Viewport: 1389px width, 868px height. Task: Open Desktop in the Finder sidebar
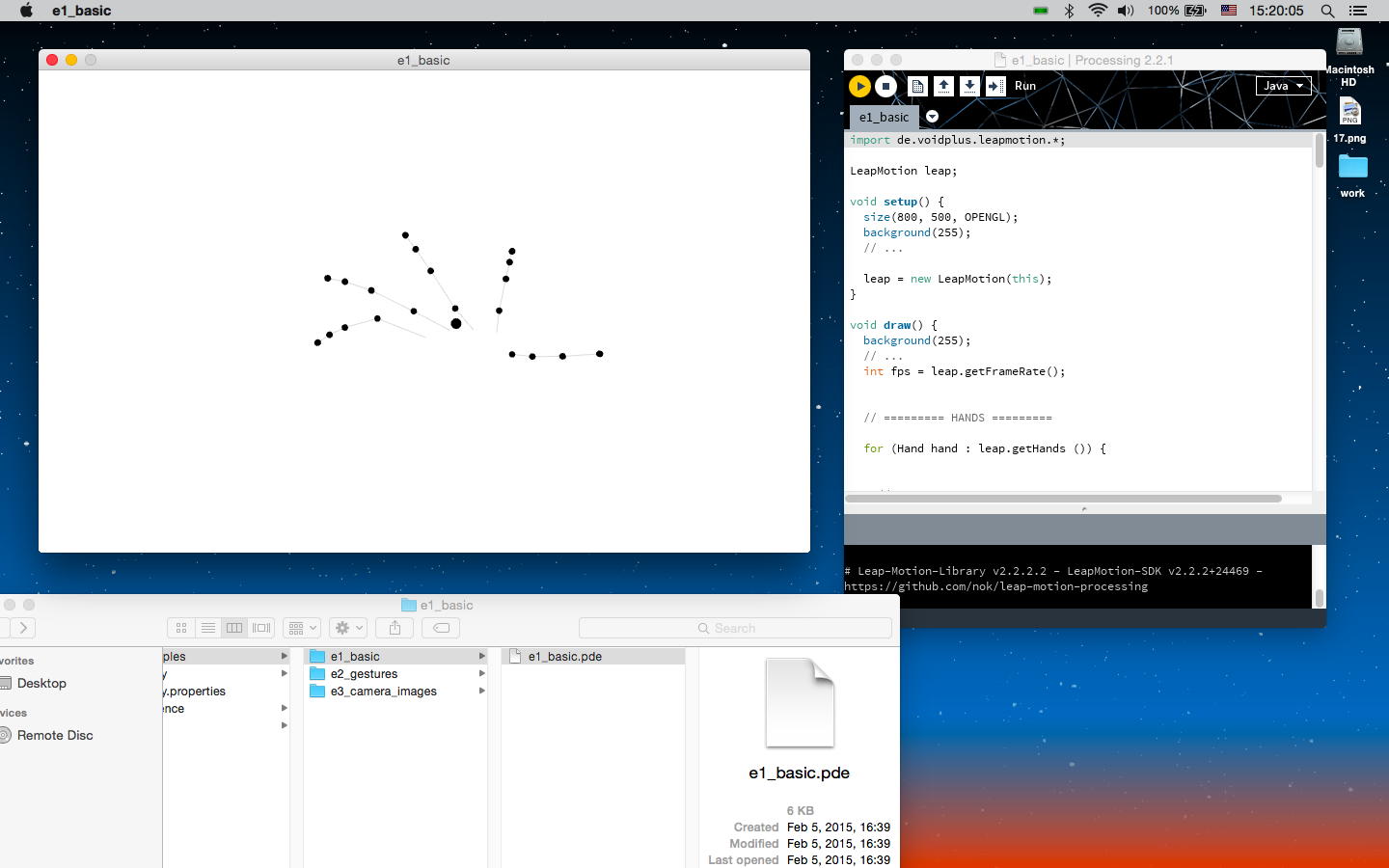point(41,683)
